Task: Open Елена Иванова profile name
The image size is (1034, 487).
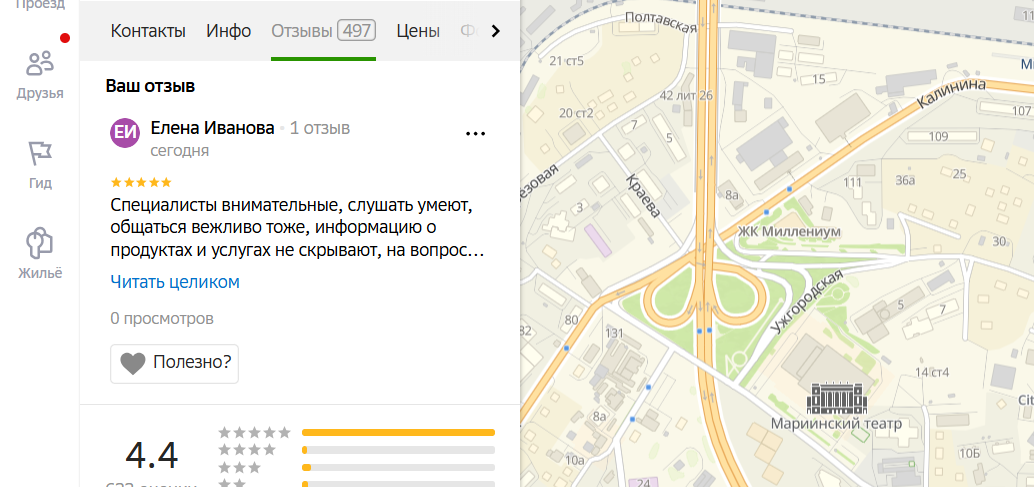Action: pos(212,128)
